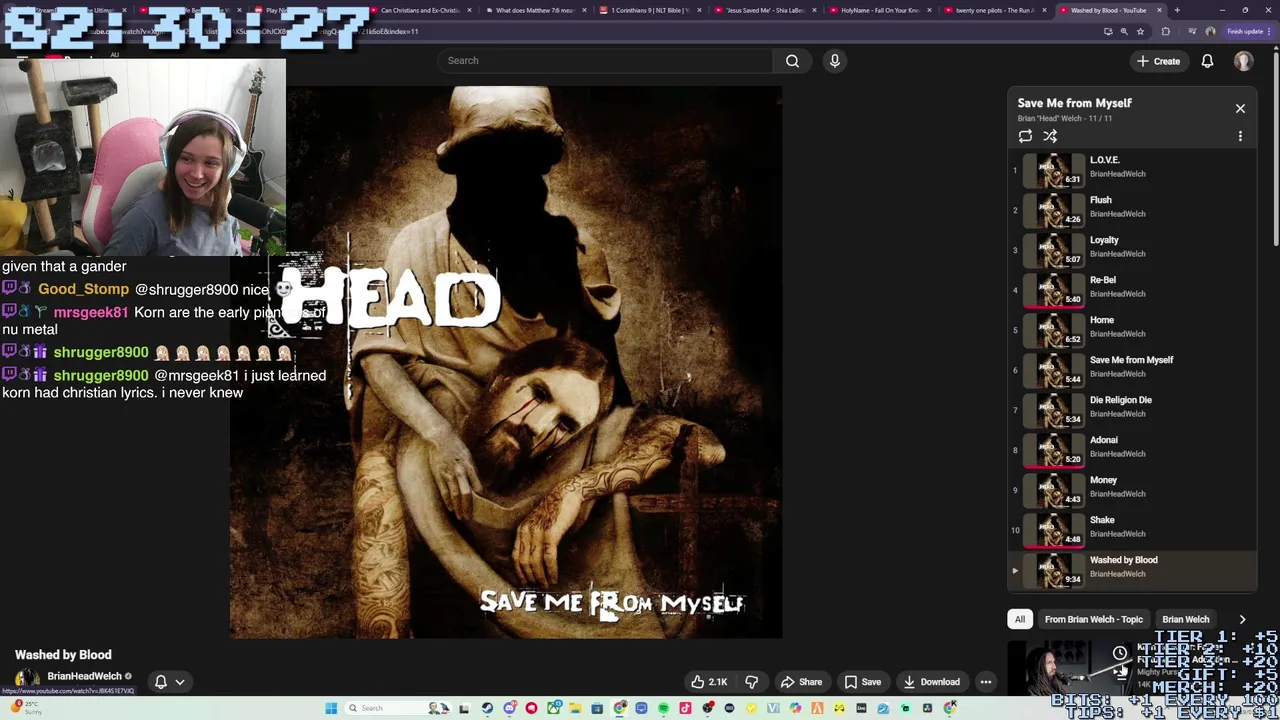Click the Create button
This screenshot has width=1280, height=720.
tap(1158, 61)
